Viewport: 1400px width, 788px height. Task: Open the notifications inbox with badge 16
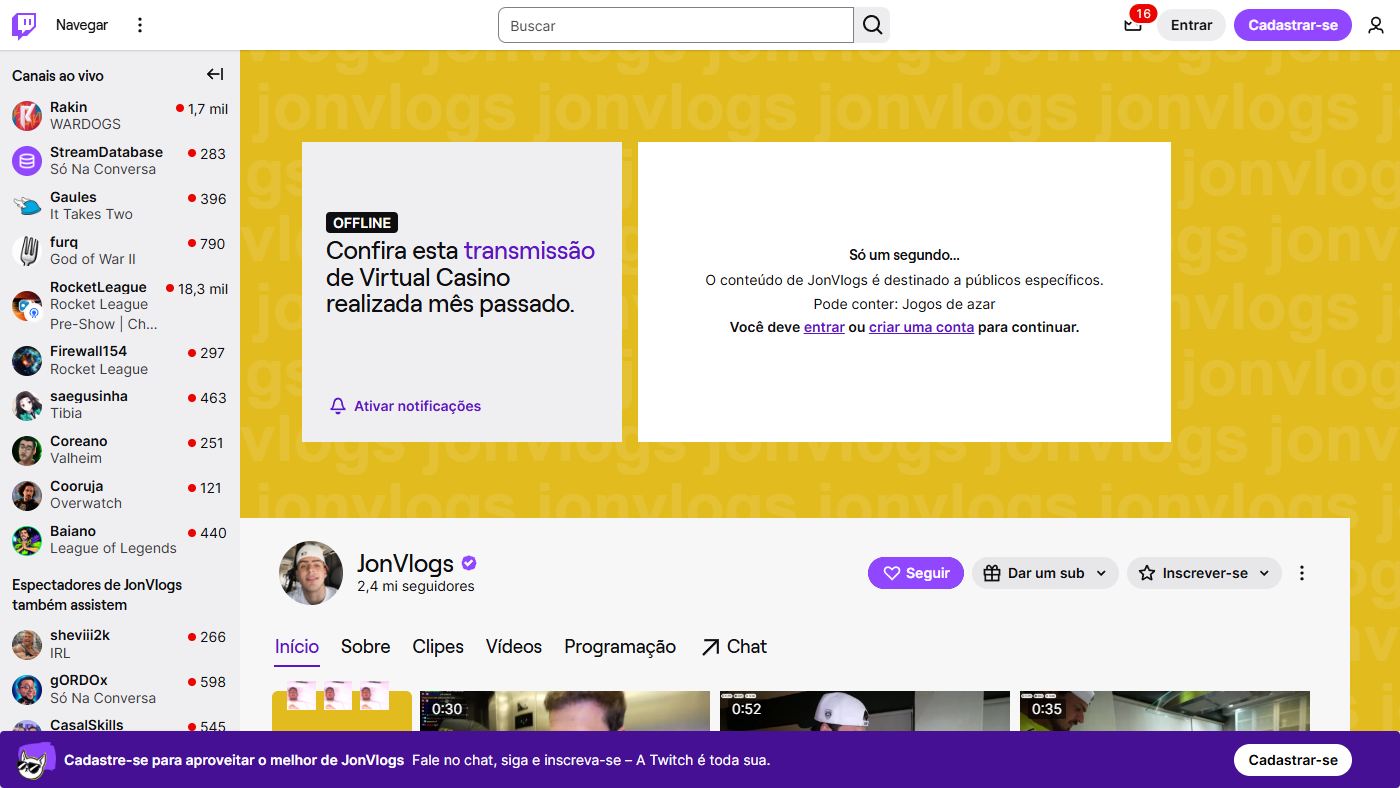[1133, 25]
